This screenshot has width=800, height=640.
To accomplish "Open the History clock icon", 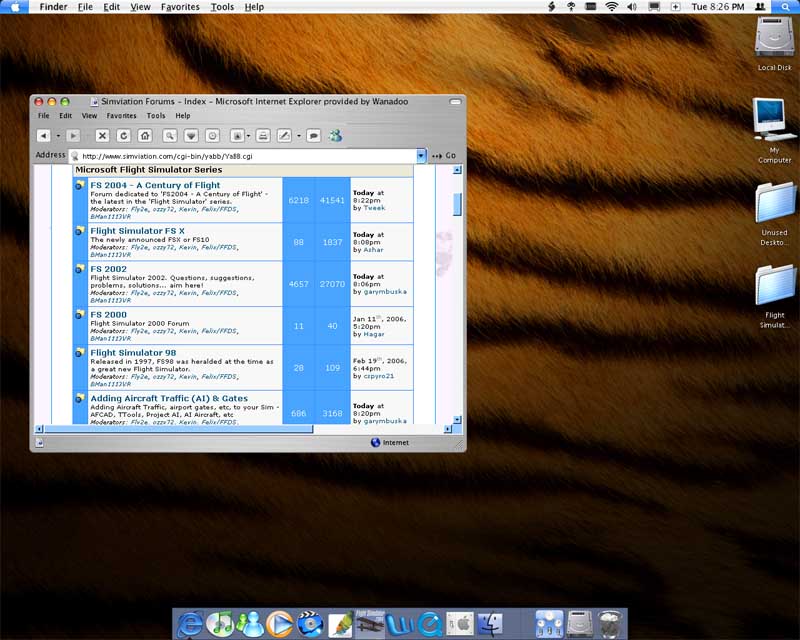I will (x=213, y=135).
